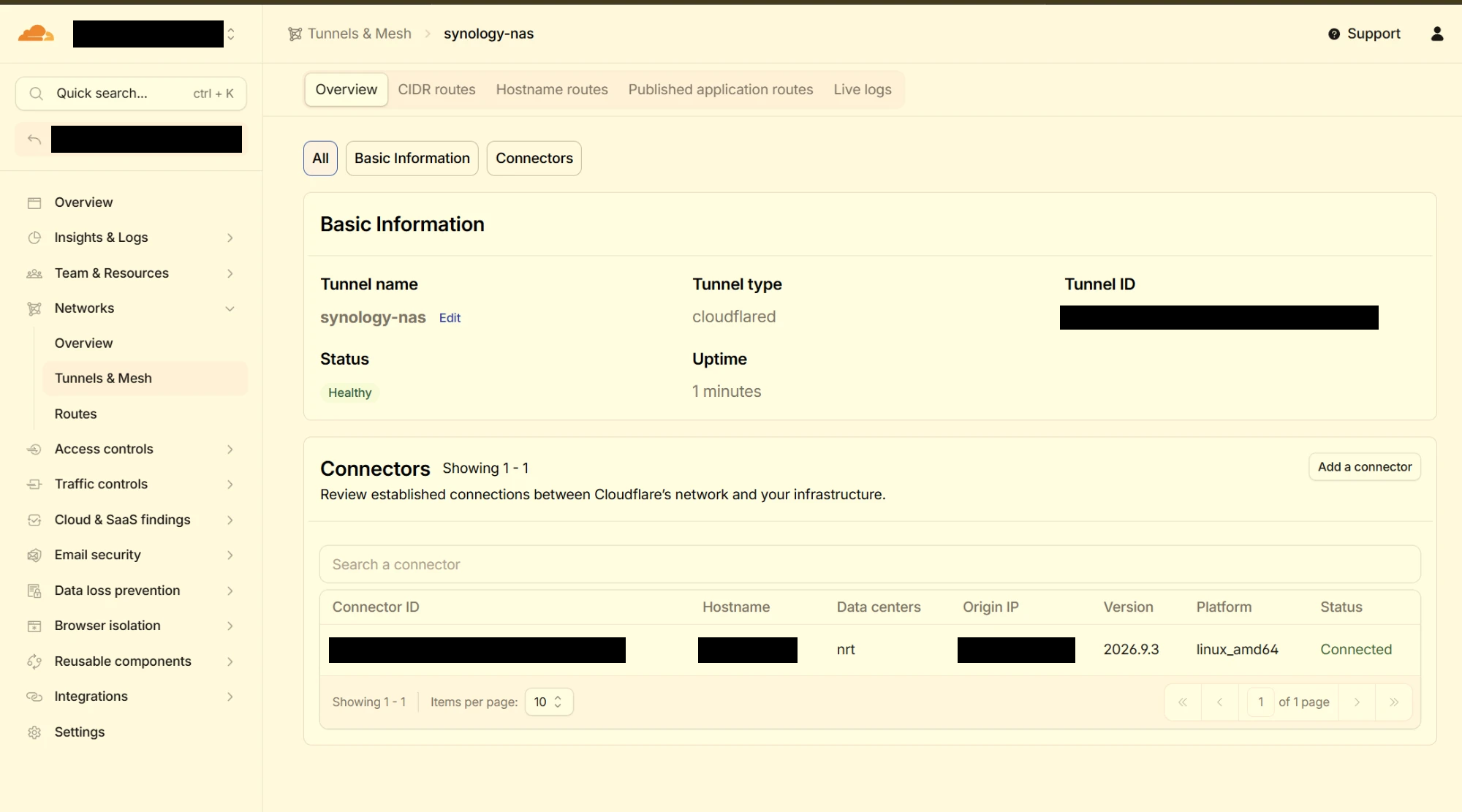This screenshot has width=1462, height=812.
Task: Open Live logs tab
Action: [863, 89]
